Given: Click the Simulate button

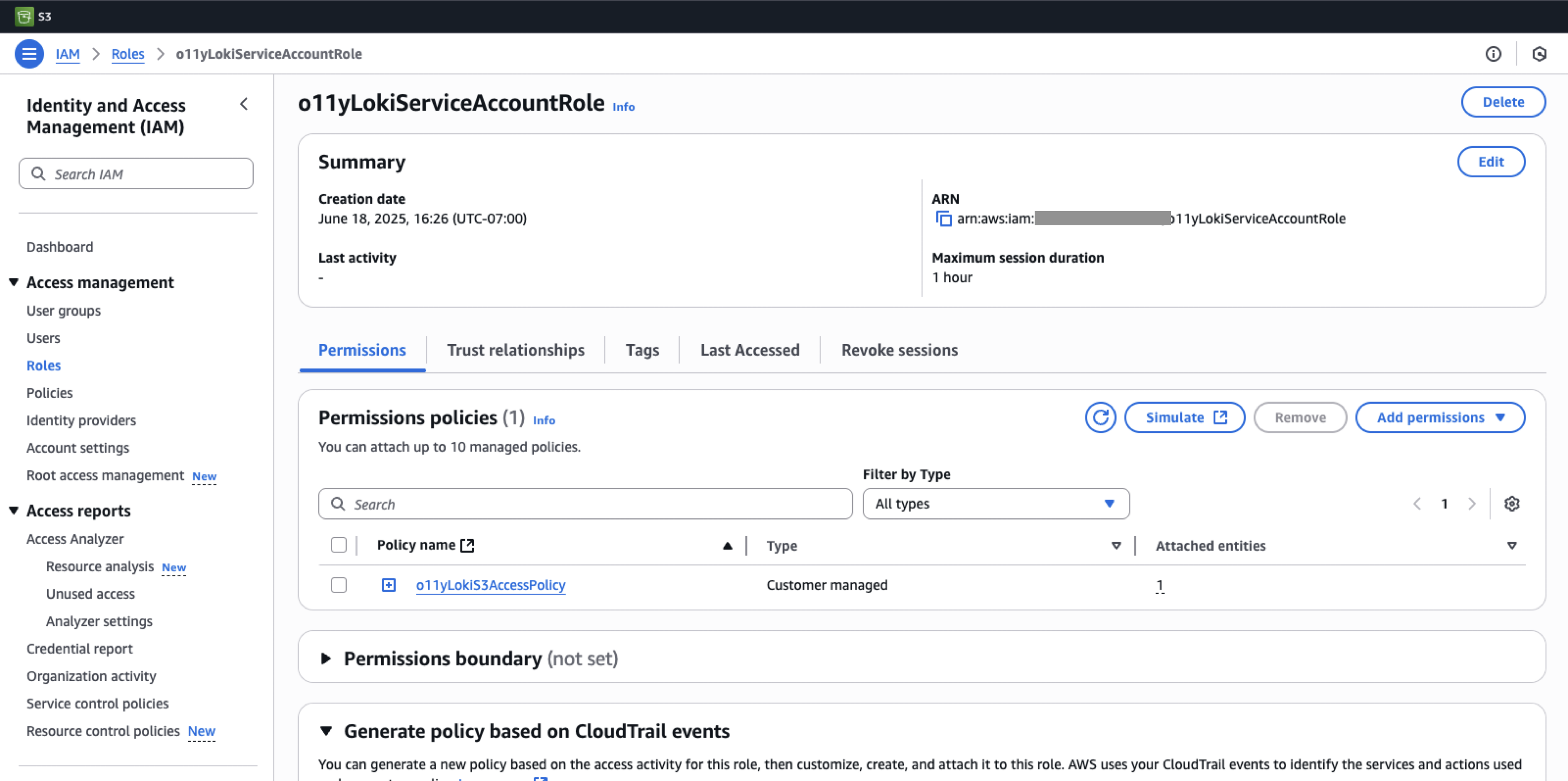Looking at the screenshot, I should 1185,418.
